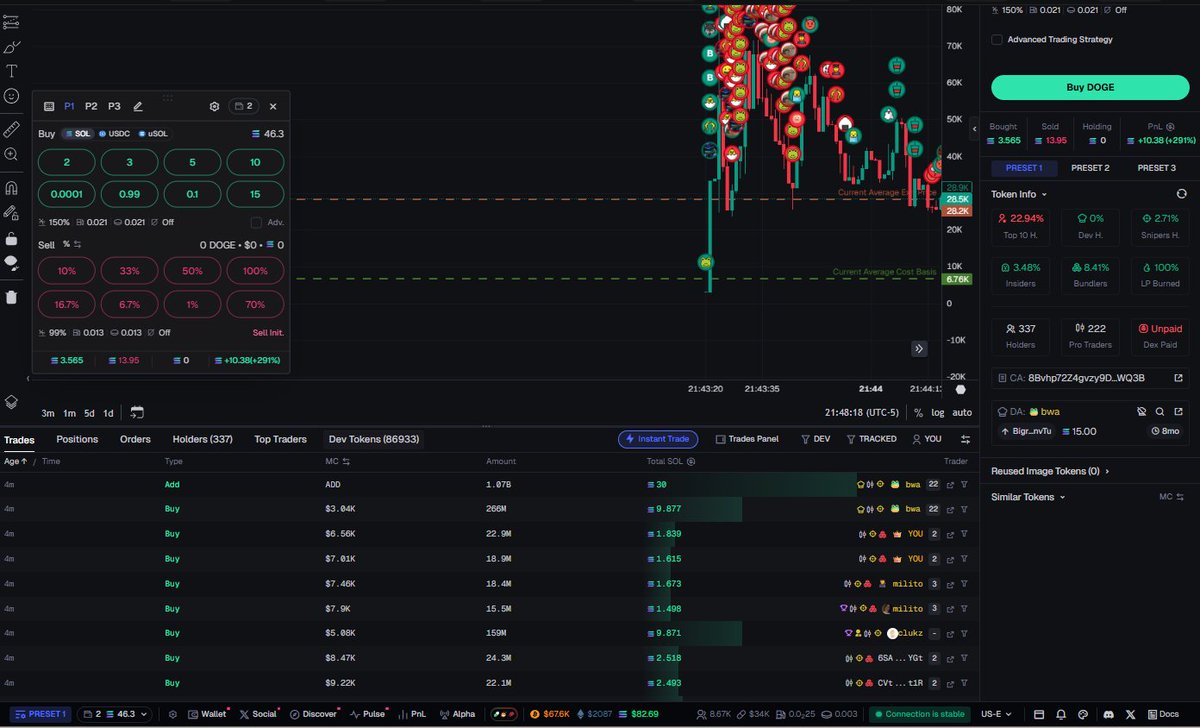Expand the Similar Tokens dropdown
This screenshot has height=728, width=1200.
pos(1028,497)
